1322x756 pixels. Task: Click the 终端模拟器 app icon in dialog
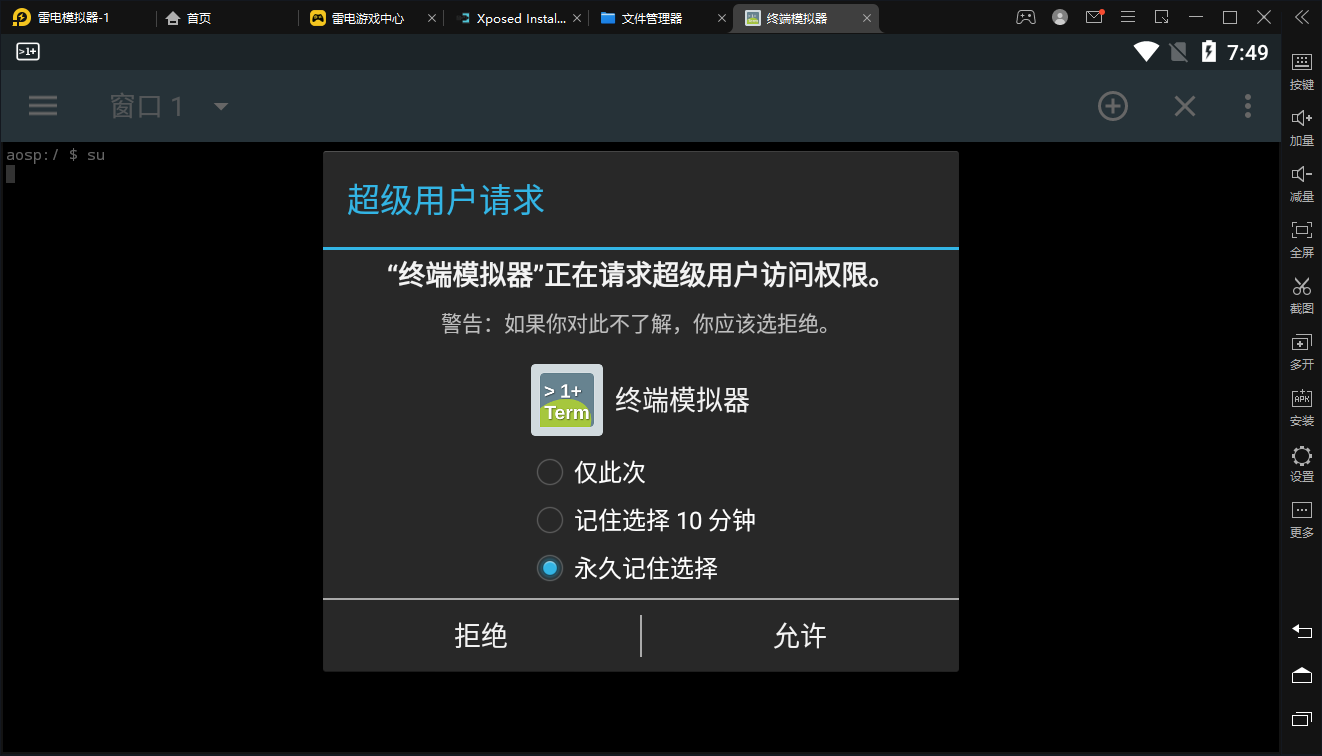pos(567,400)
